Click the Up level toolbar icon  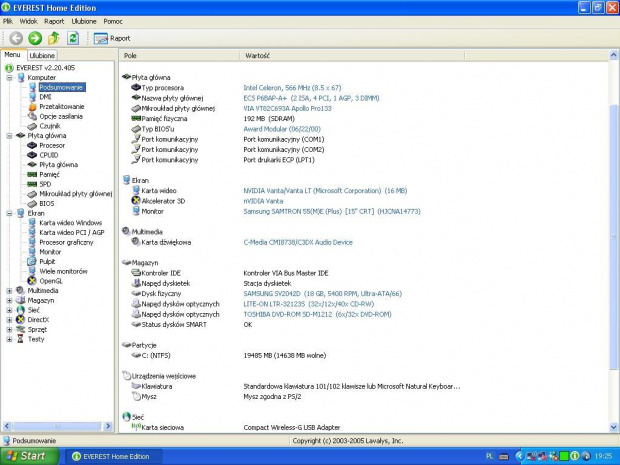54,38
